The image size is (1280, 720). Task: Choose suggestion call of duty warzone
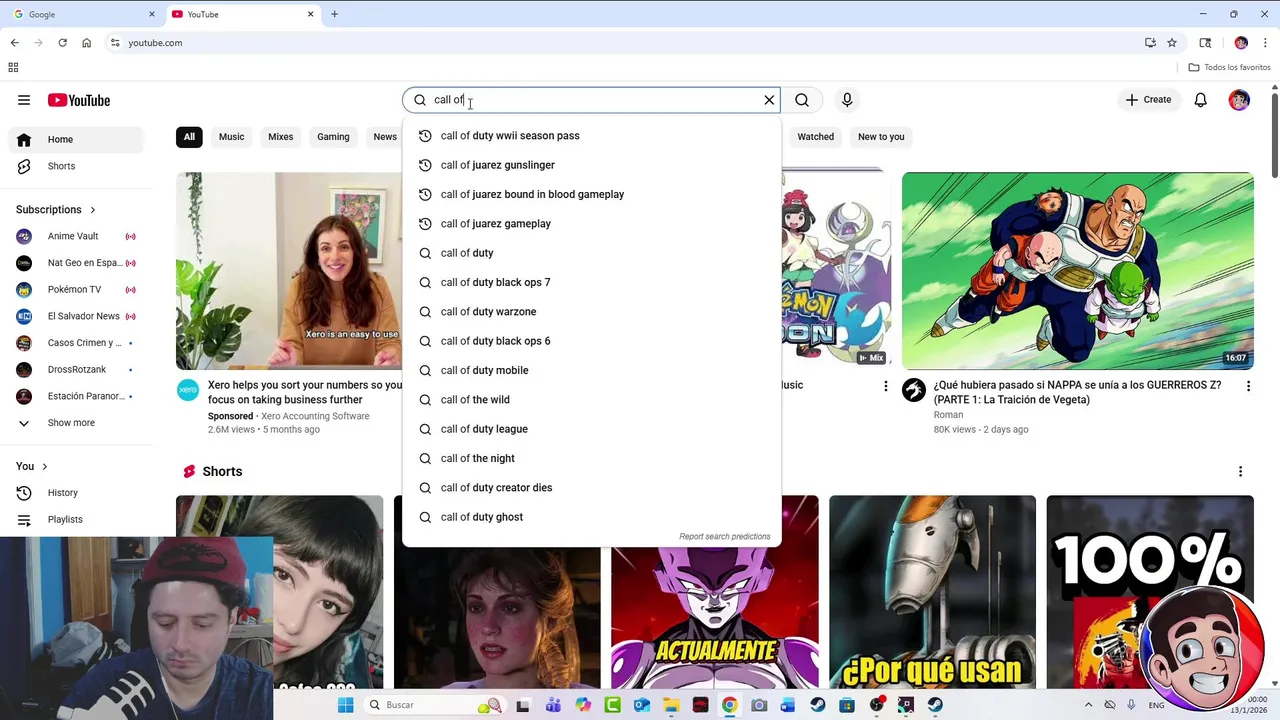pyautogui.click(x=591, y=312)
